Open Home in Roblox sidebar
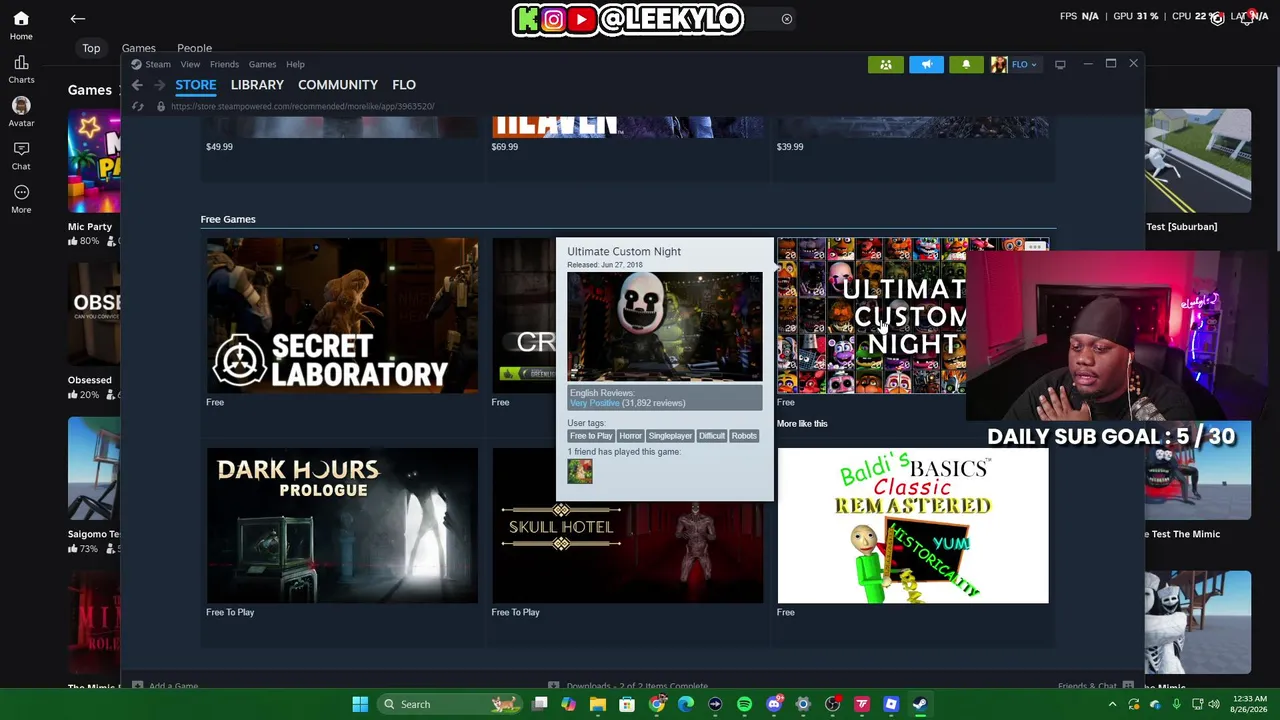 [x=21, y=26]
